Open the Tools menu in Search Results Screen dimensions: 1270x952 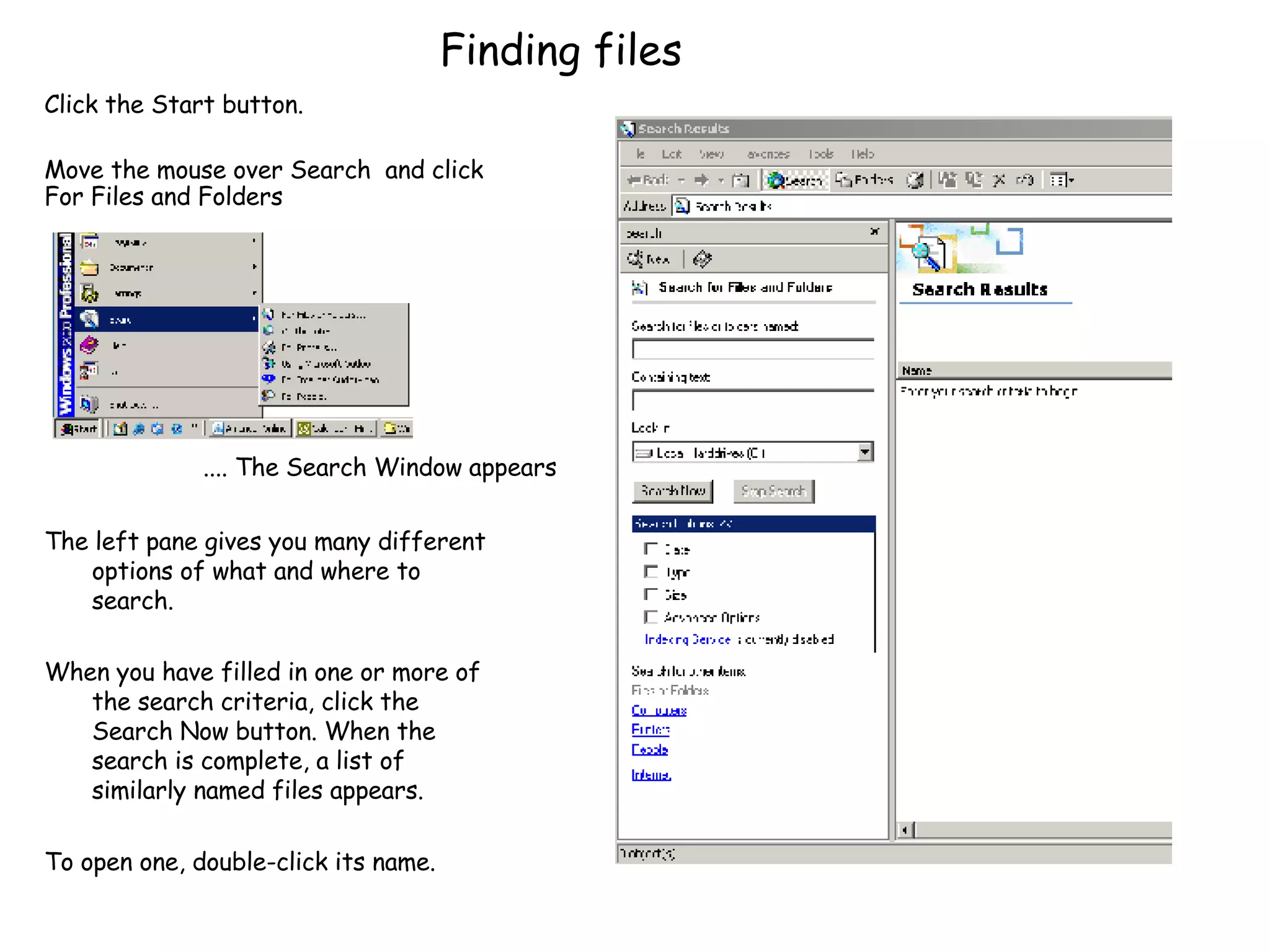(820, 154)
